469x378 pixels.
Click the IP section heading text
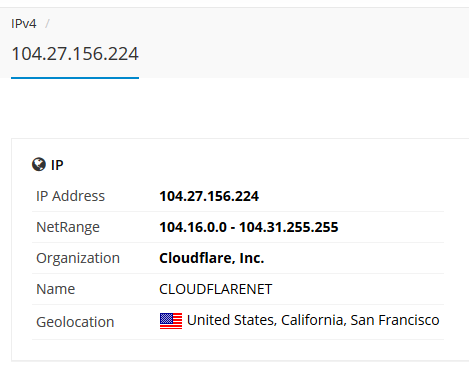pyautogui.click(x=57, y=165)
